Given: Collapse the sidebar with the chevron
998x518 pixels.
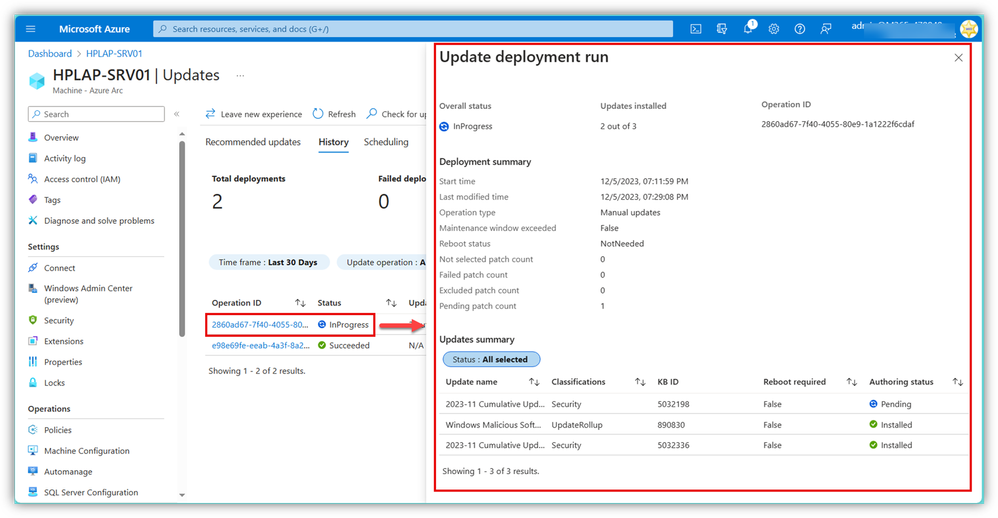Looking at the screenshot, I should (x=176, y=114).
